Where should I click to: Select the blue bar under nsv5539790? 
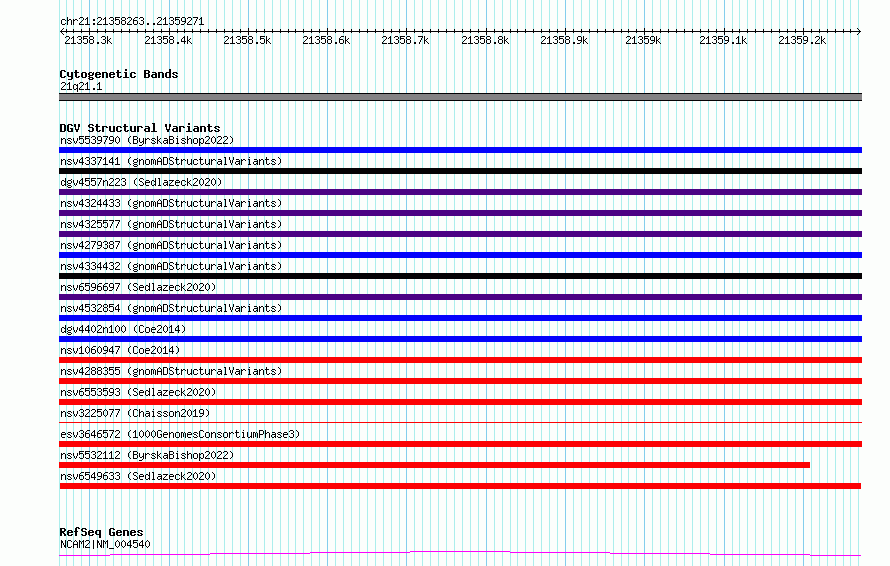(x=460, y=150)
